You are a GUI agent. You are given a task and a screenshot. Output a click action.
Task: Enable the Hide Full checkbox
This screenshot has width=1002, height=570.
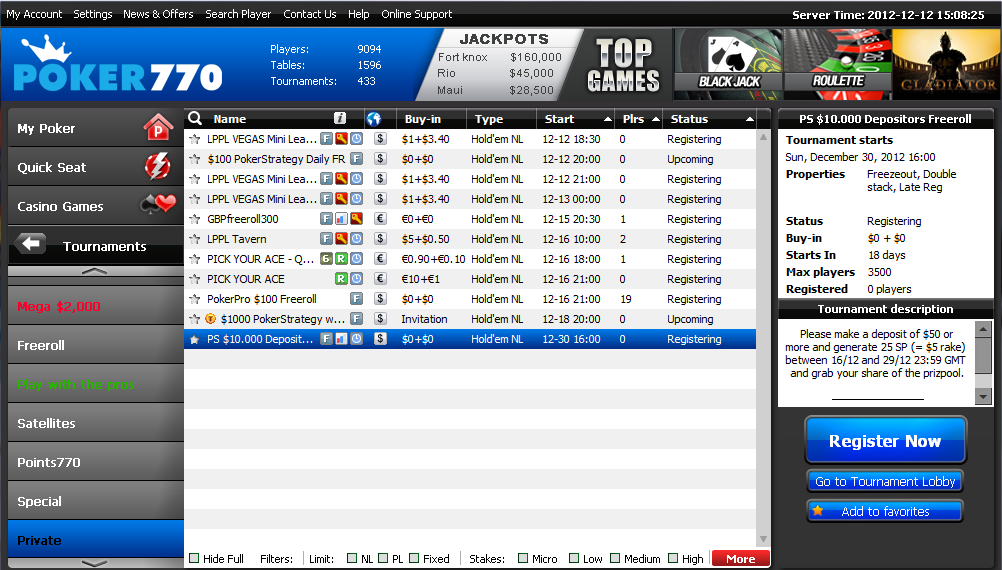[194, 558]
